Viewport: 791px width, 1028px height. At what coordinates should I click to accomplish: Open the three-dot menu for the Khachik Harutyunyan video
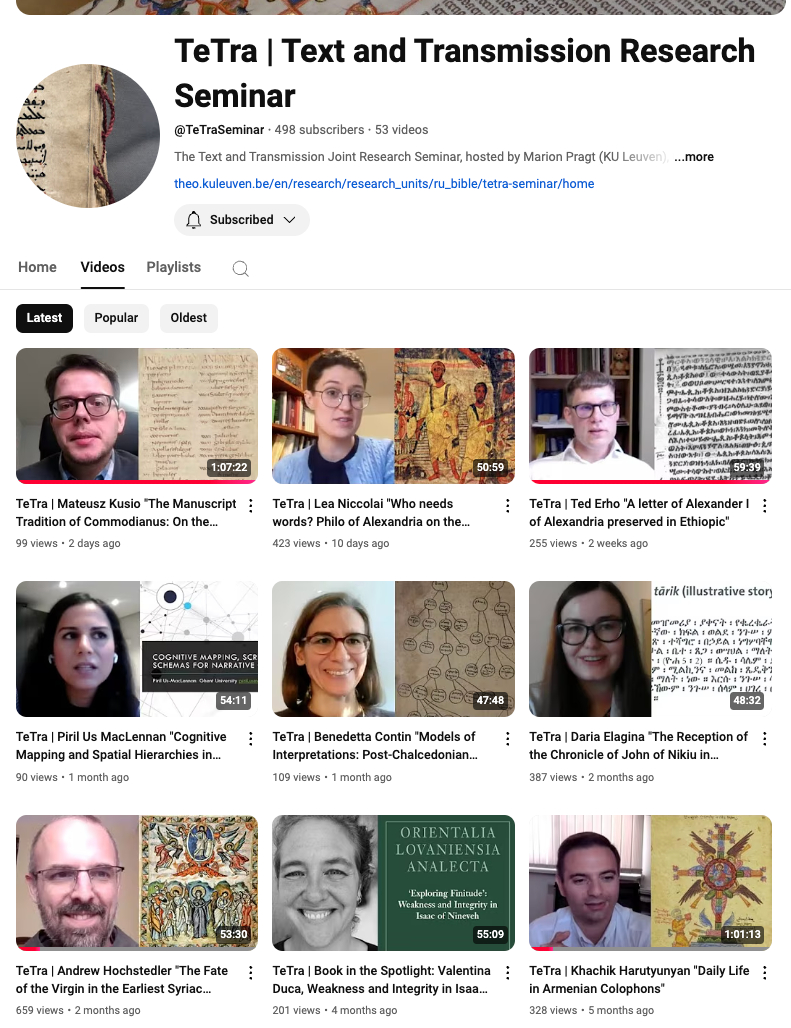point(765,972)
